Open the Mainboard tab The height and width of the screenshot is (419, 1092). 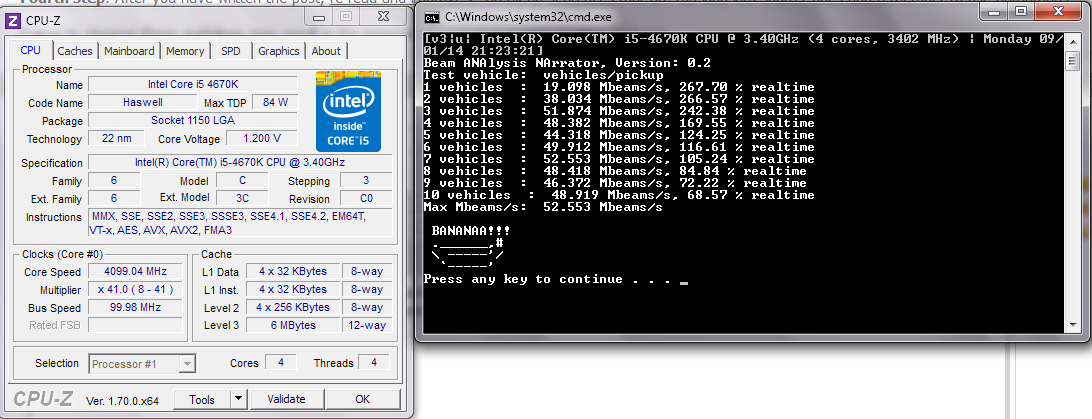130,51
